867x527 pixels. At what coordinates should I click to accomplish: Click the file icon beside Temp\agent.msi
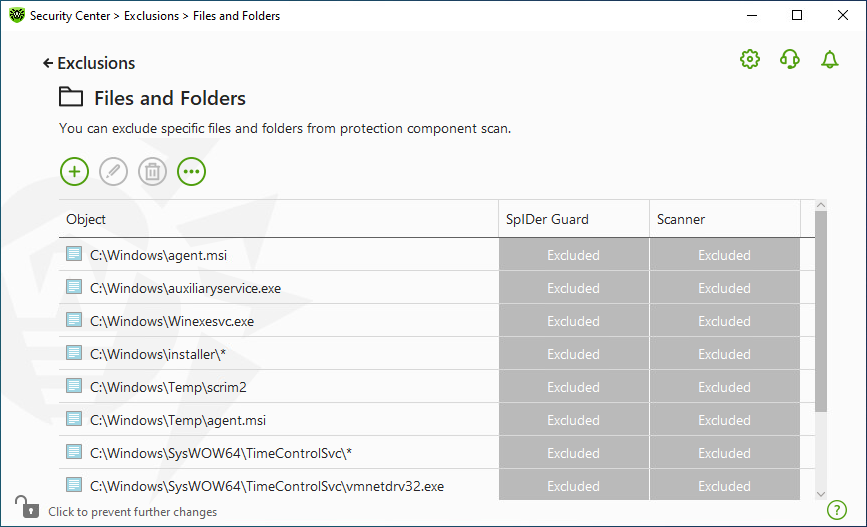74,419
